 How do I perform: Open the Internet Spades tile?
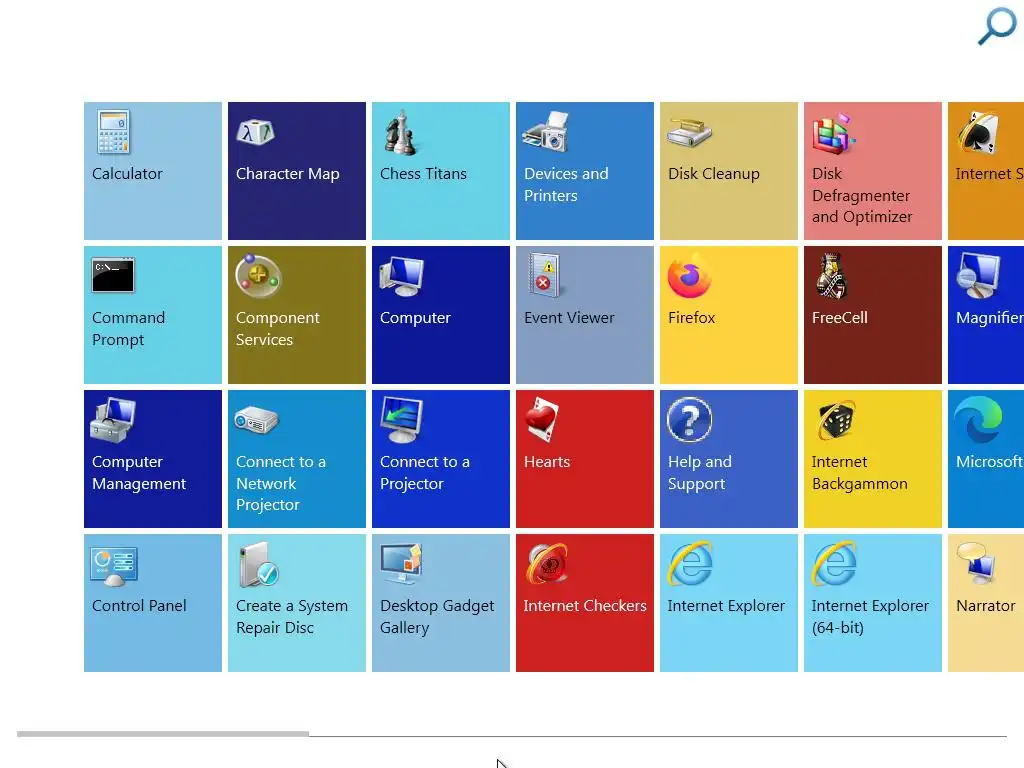(x=986, y=171)
